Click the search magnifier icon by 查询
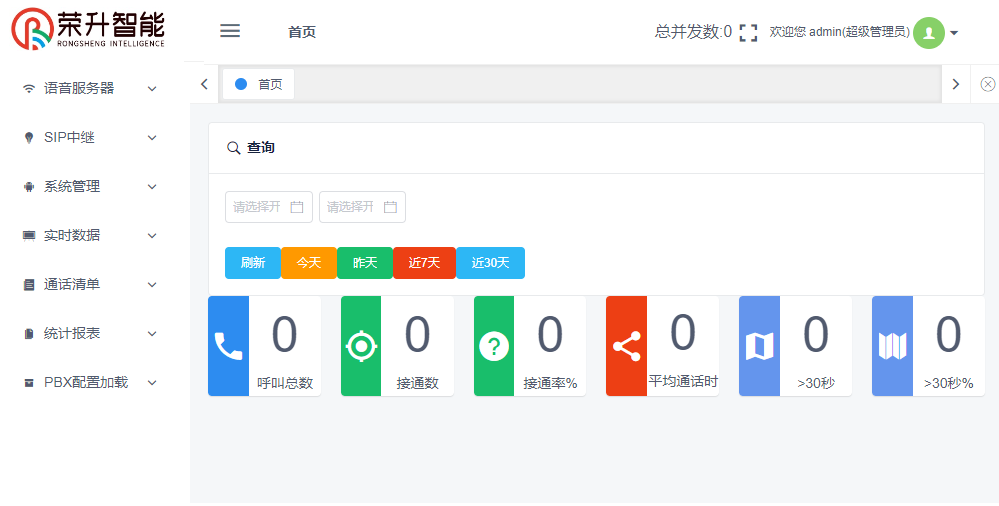 [x=234, y=148]
